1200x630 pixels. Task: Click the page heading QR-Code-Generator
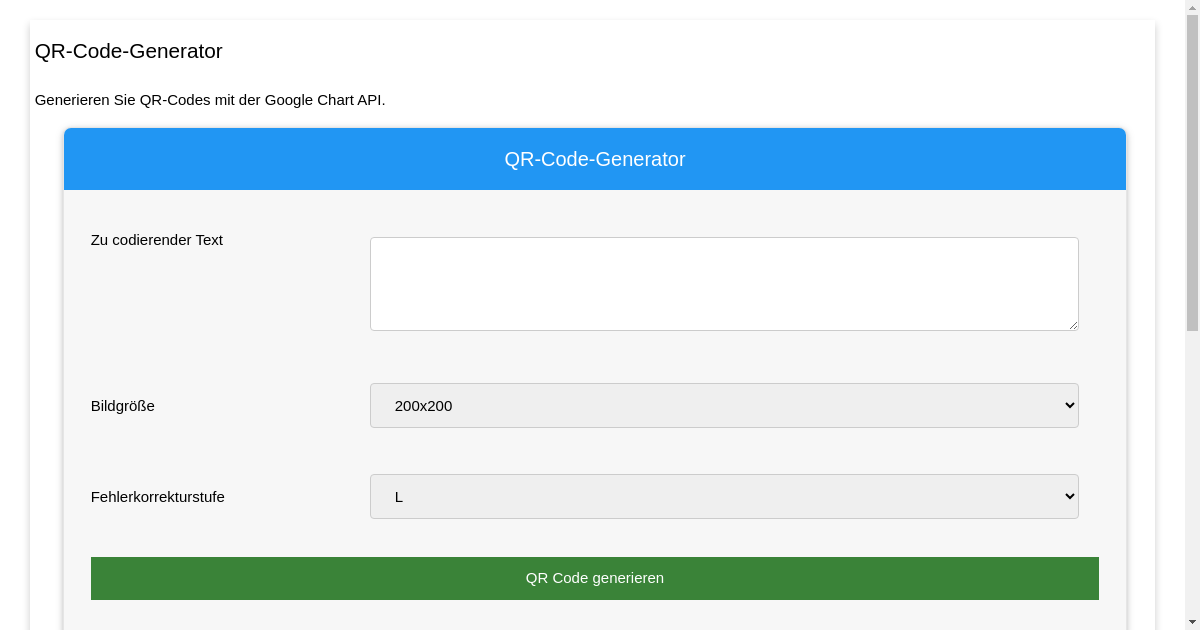[x=128, y=51]
